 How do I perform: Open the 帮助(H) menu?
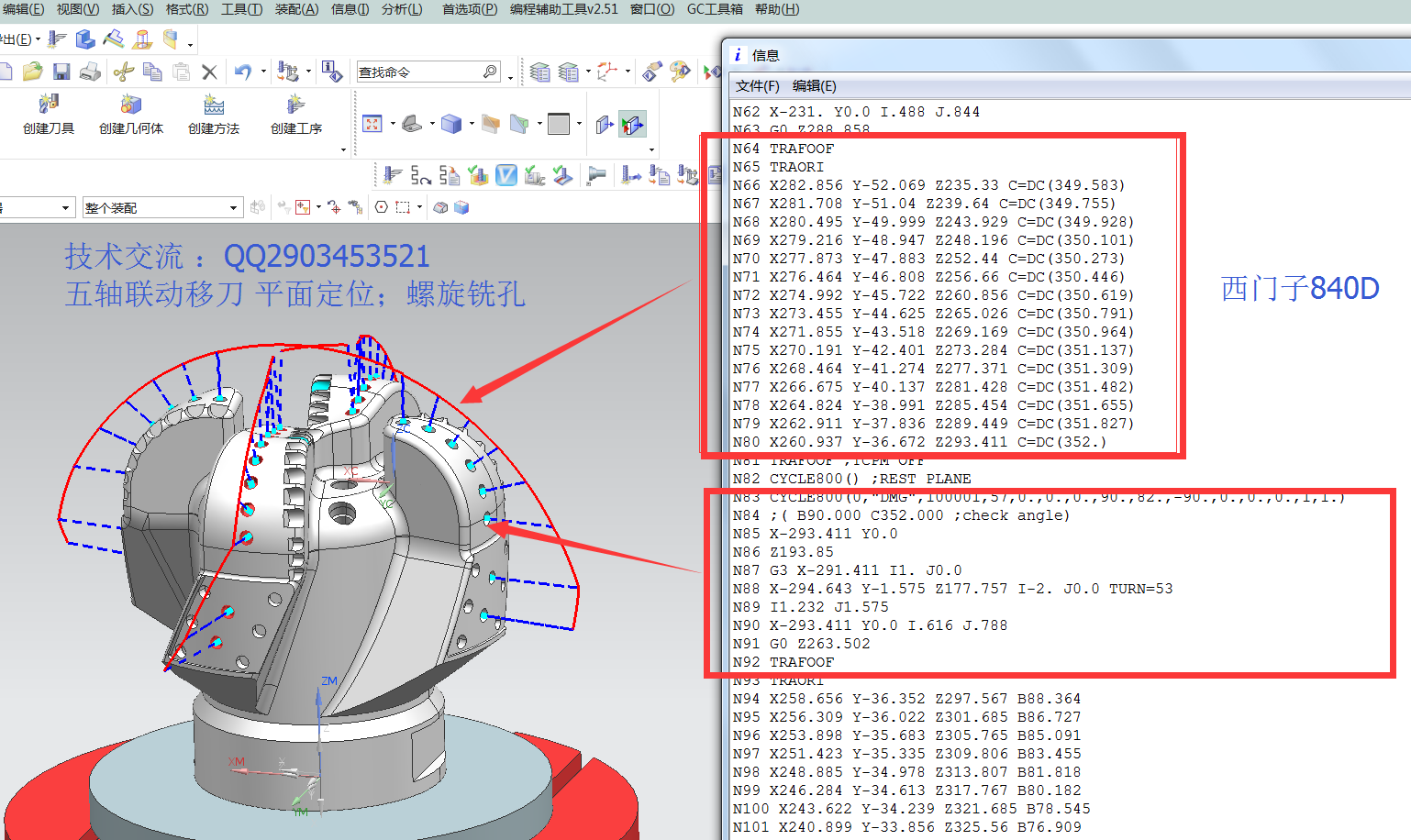click(x=777, y=9)
